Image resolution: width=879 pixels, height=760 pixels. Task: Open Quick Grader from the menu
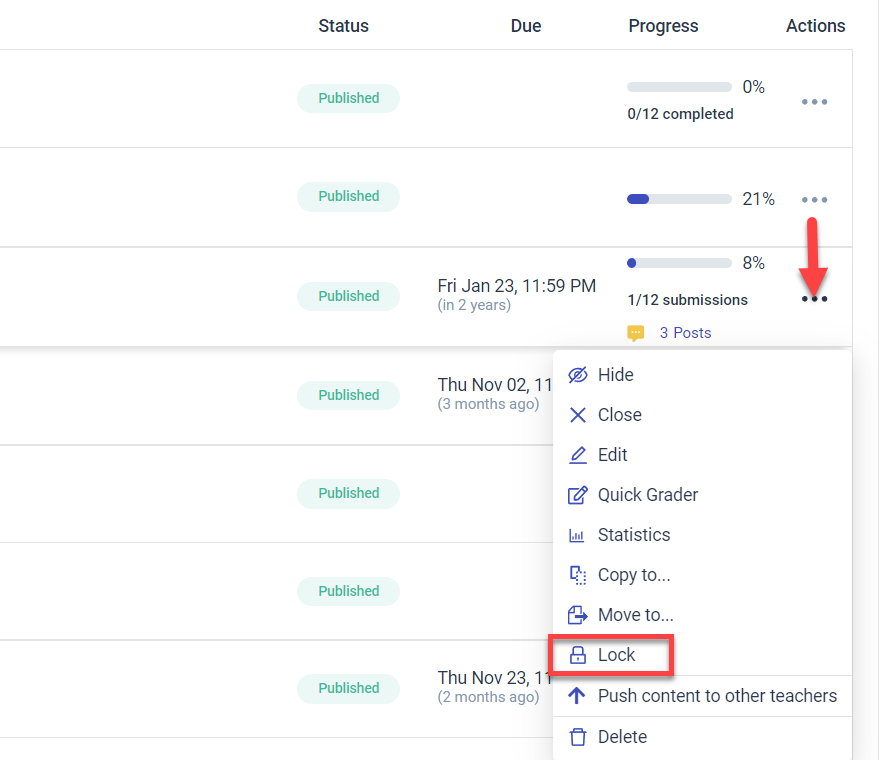702,495
